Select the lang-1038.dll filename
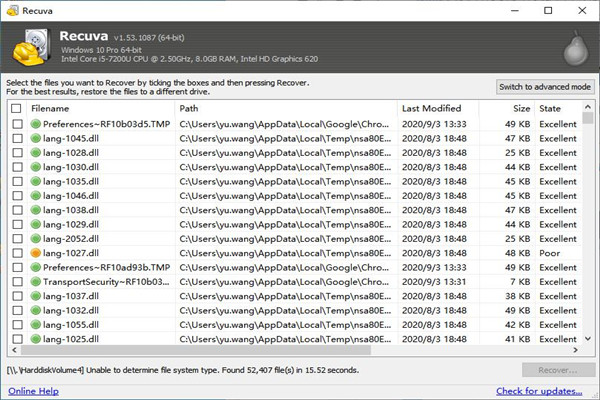 click(x=71, y=210)
